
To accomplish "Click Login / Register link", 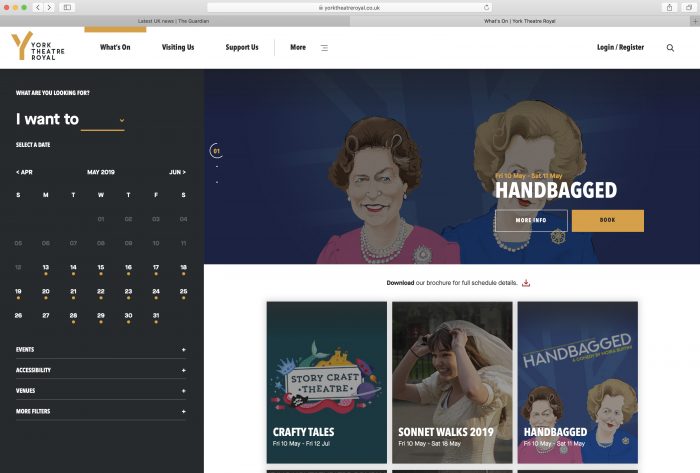I will click(621, 47).
